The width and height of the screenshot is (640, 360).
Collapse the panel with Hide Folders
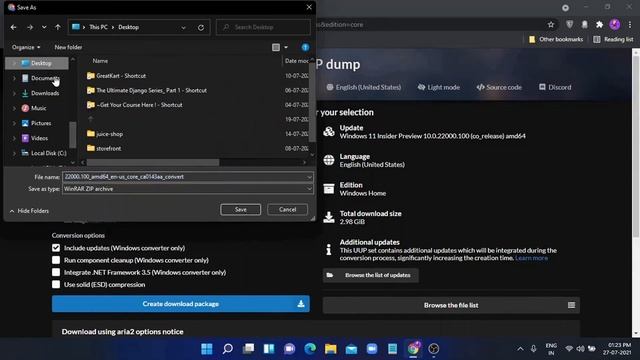coord(29,211)
